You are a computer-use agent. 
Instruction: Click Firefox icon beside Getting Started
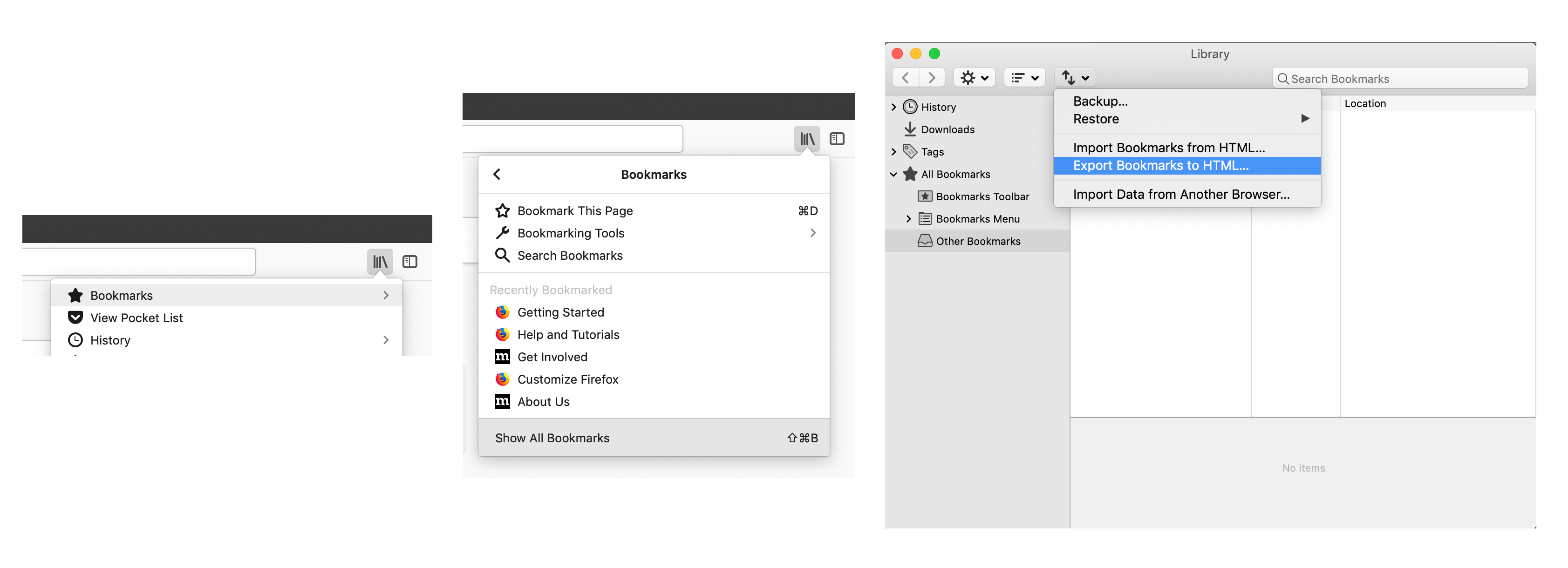click(x=503, y=312)
